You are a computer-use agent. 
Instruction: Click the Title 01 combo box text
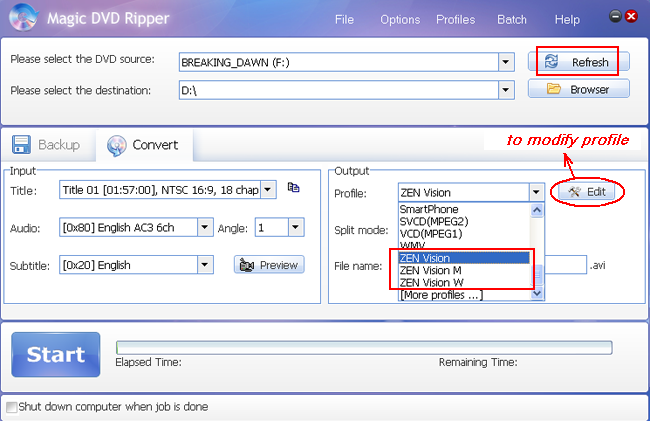tap(160, 190)
